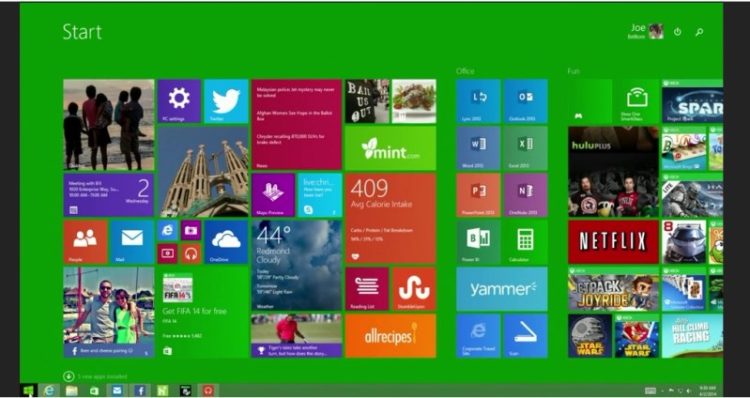Click the power button beside user name
750x398 pixels.
click(x=677, y=32)
